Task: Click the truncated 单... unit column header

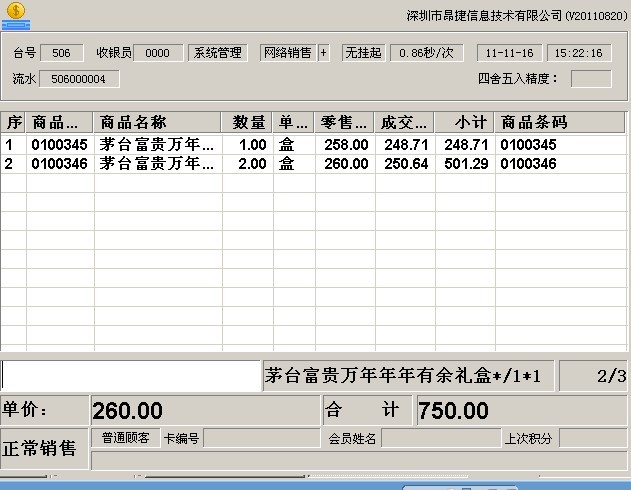Action: click(x=294, y=122)
